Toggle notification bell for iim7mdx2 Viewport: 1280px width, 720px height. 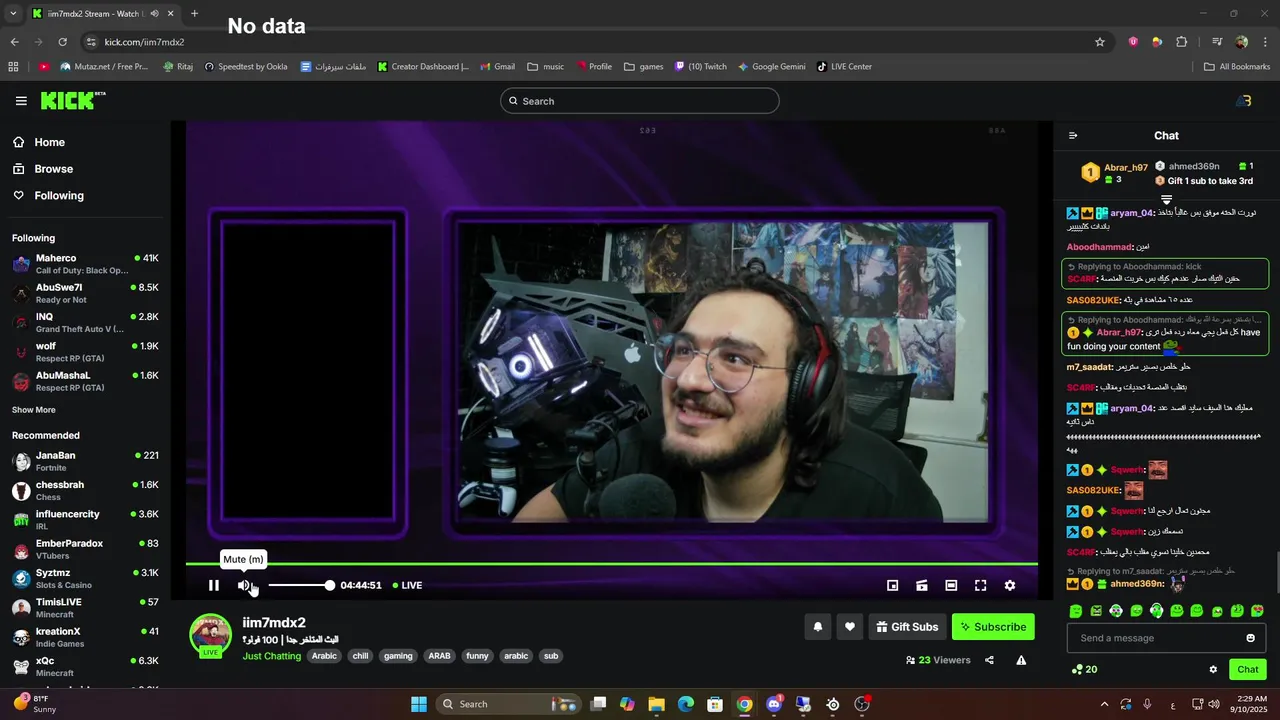tap(818, 627)
